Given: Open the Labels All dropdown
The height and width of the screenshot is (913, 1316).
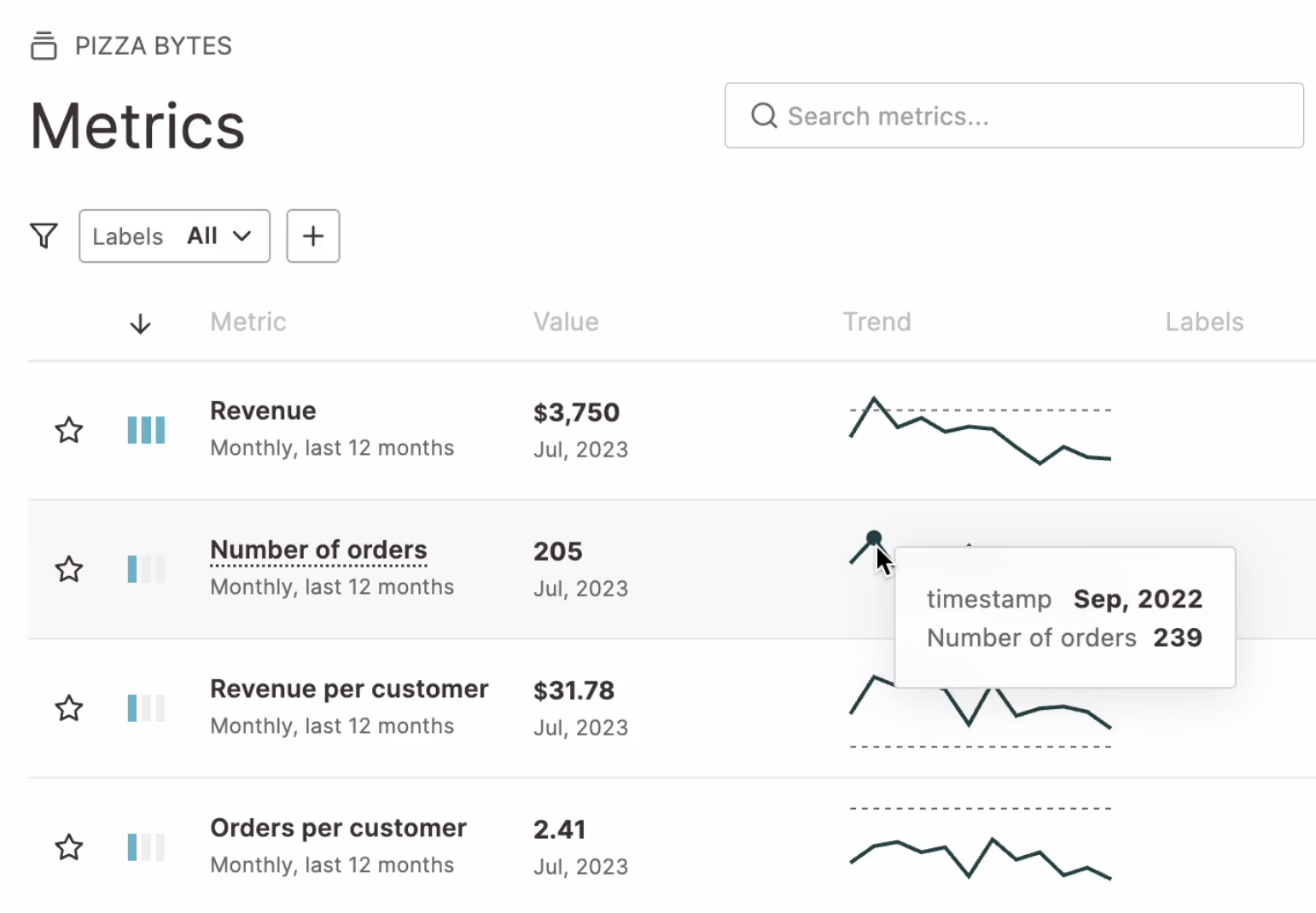Looking at the screenshot, I should 175,236.
